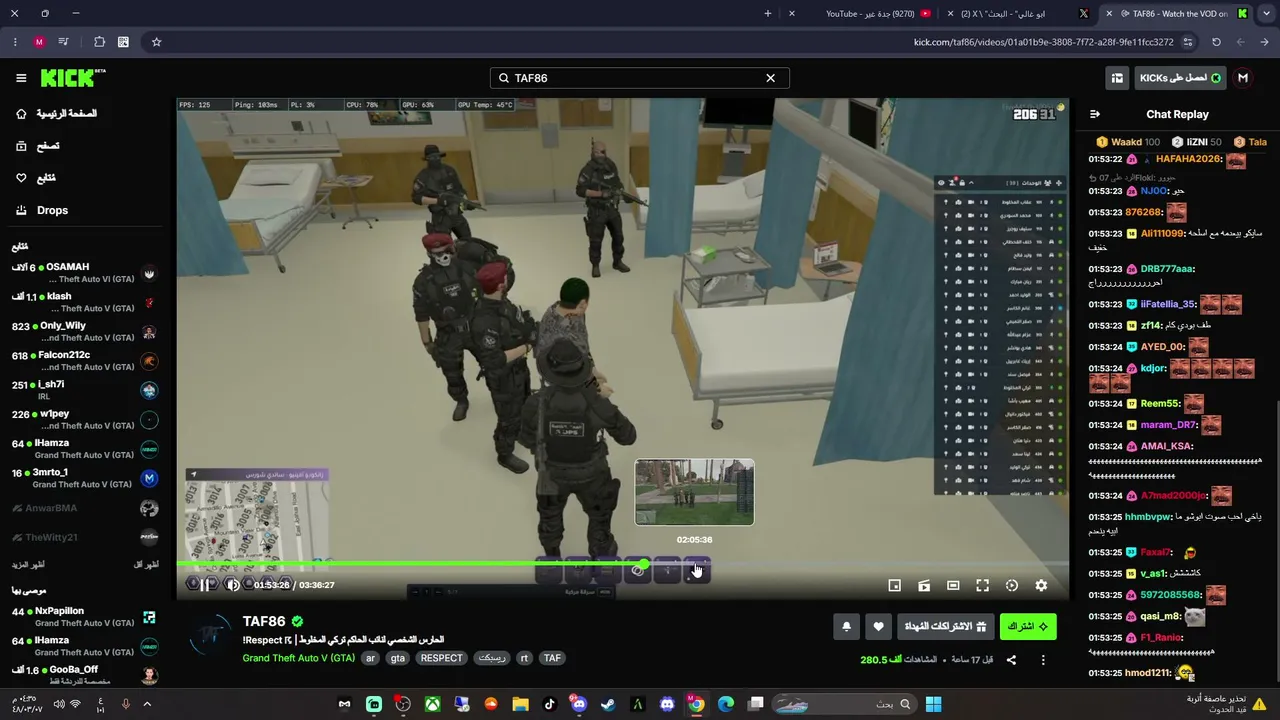The height and width of the screenshot is (720, 1280).
Task: Toggle TAF86 notifications bell
Action: 846,626
